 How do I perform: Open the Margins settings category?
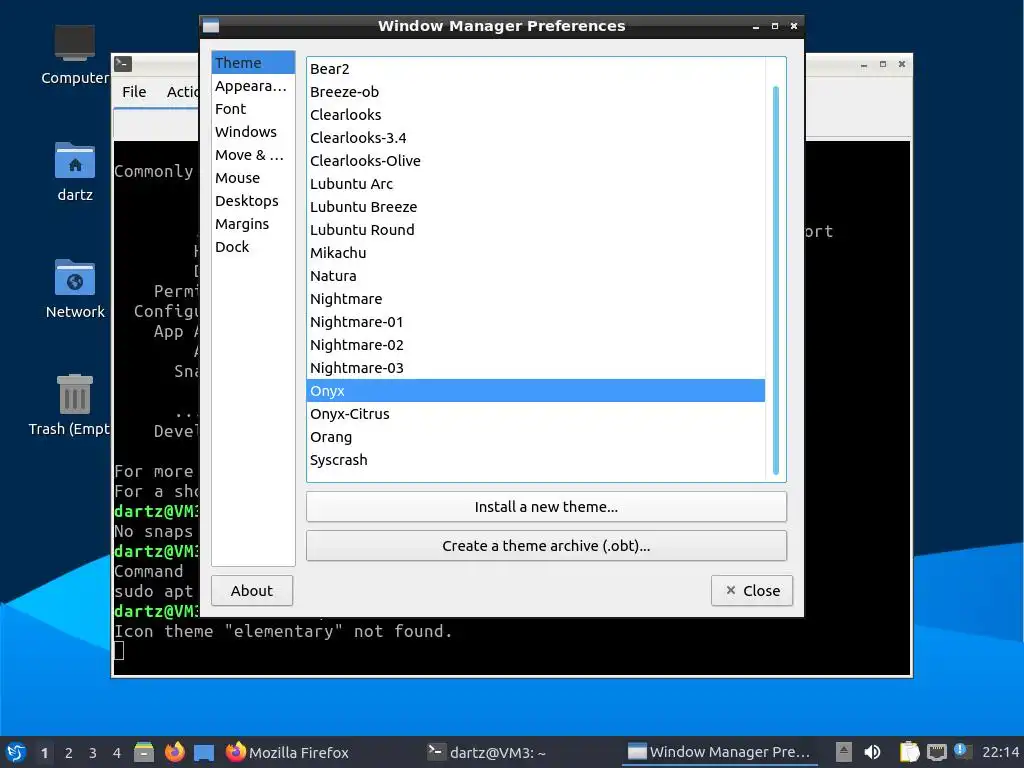click(253, 223)
